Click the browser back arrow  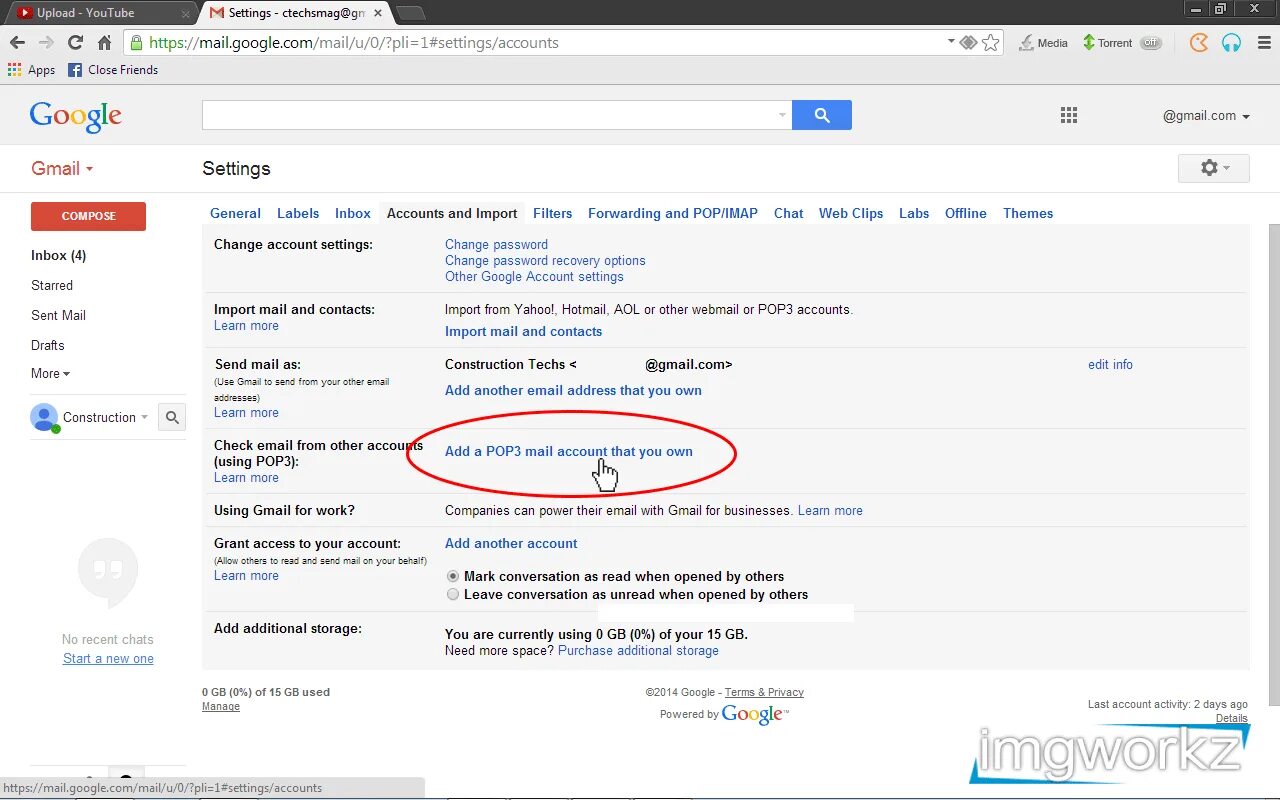tap(17, 43)
